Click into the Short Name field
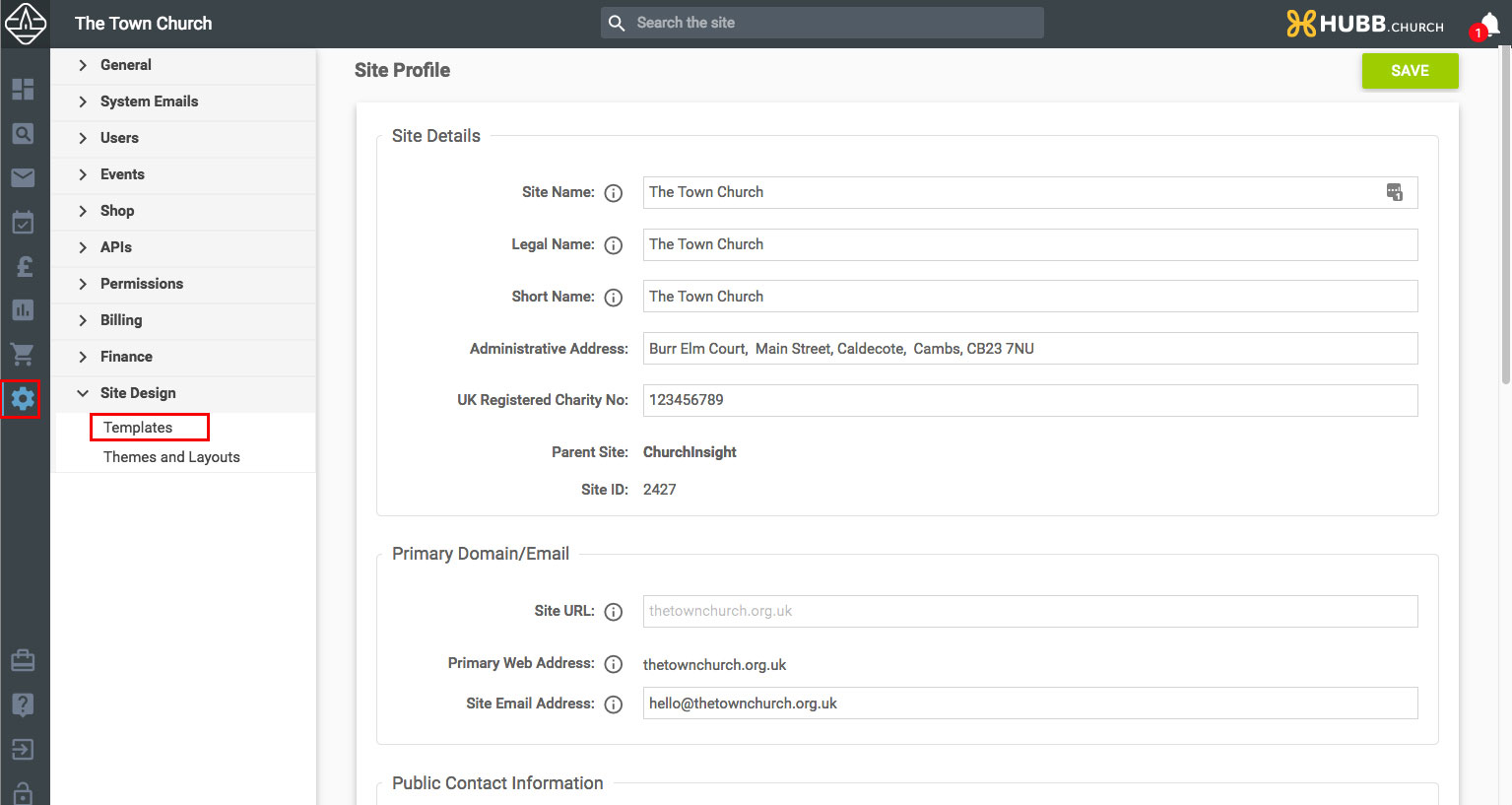This screenshot has height=805, width=1512. pos(1030,297)
